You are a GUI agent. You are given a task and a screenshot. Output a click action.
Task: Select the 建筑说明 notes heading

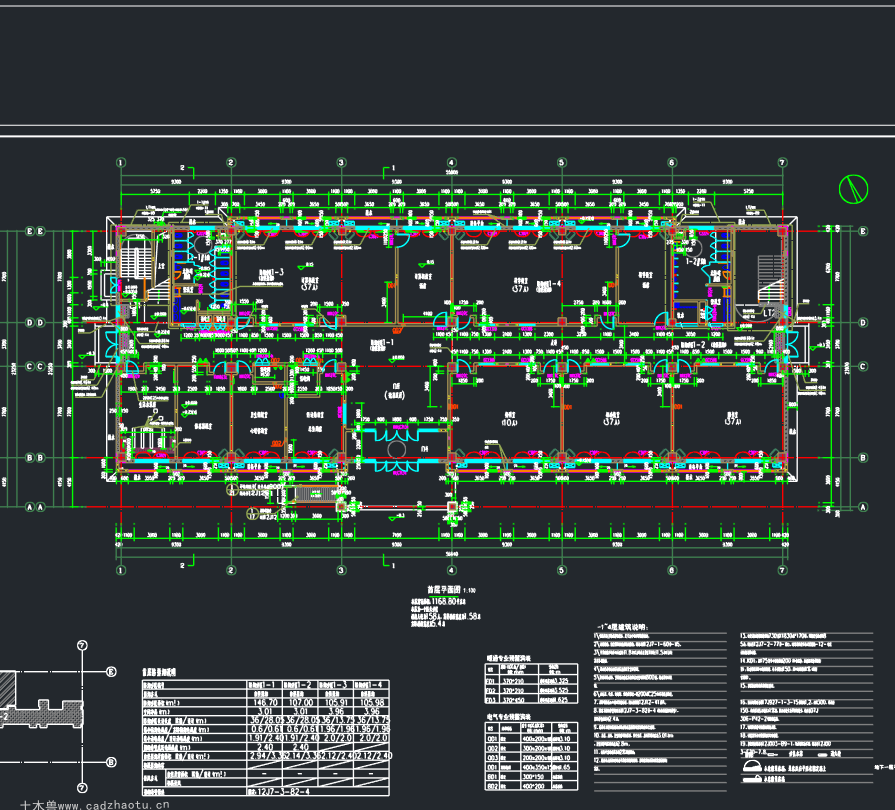click(623, 627)
